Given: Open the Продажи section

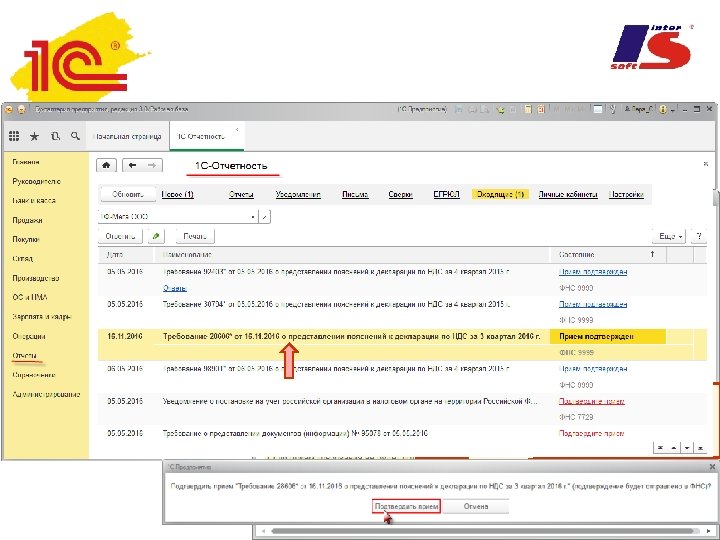Looking at the screenshot, I should tap(27, 220).
